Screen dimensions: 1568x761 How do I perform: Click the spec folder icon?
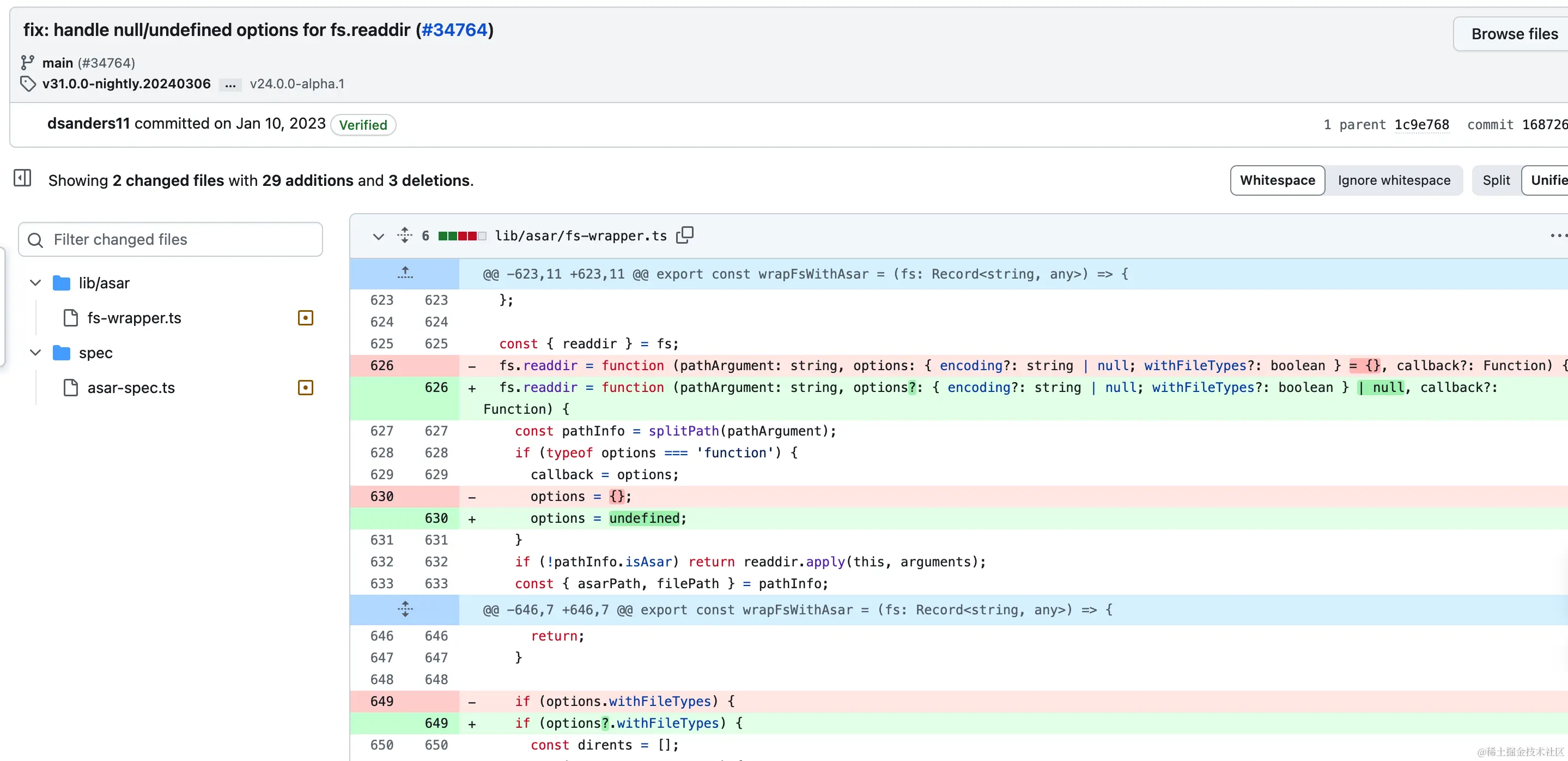(x=62, y=353)
